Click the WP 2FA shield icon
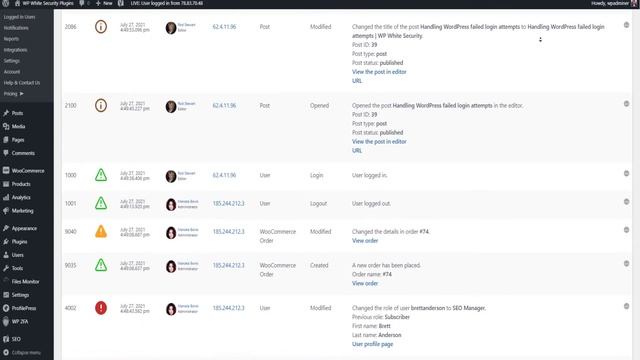The width and height of the screenshot is (640, 360). click(x=6, y=322)
